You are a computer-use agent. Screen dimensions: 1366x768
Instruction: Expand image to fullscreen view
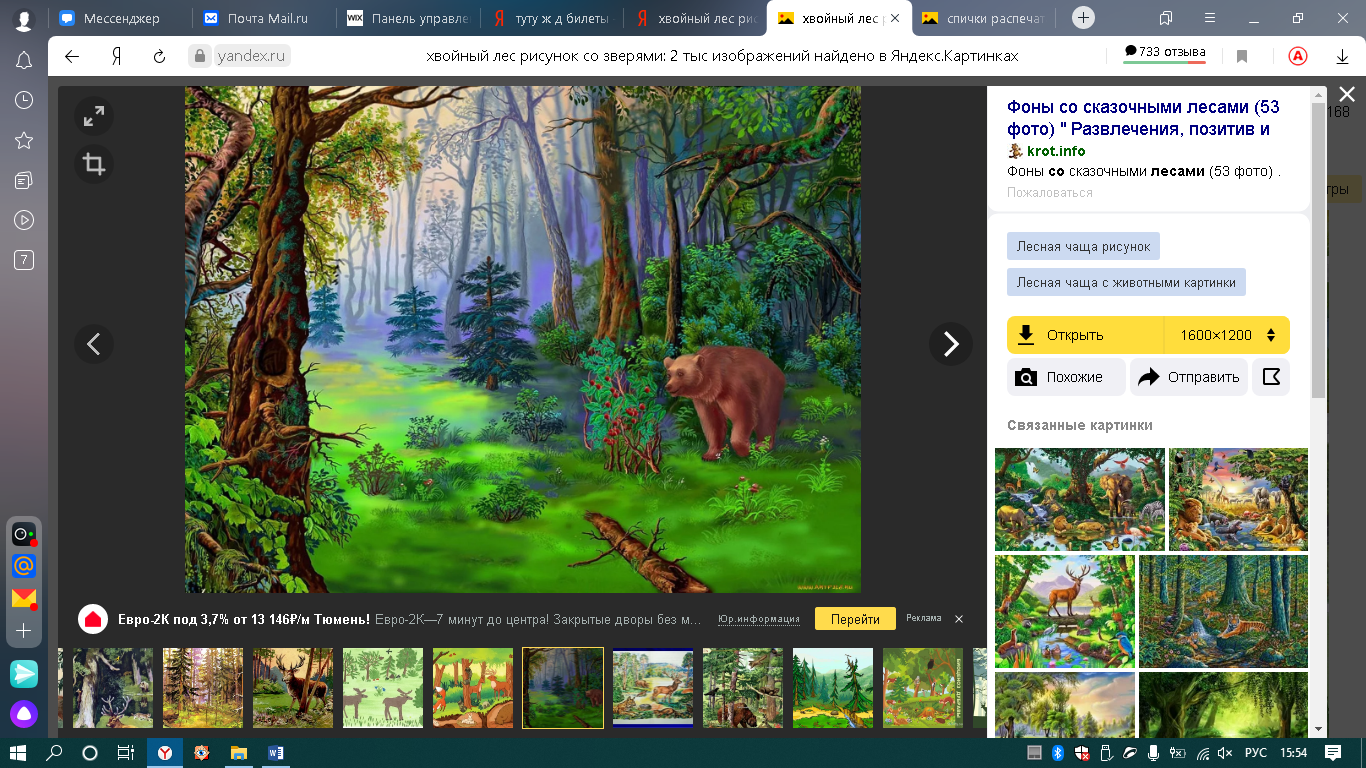(x=94, y=117)
